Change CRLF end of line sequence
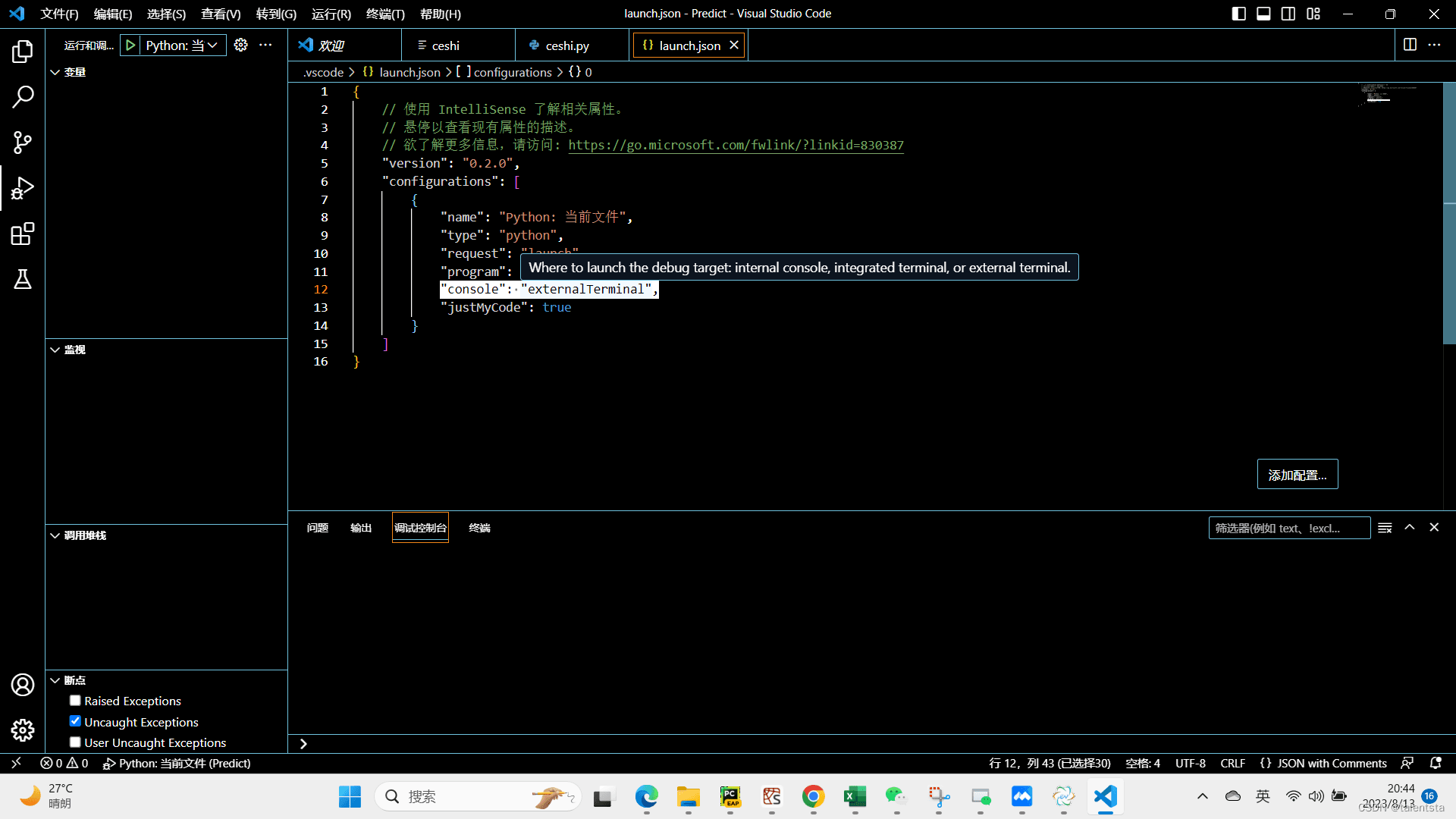 click(x=1232, y=763)
